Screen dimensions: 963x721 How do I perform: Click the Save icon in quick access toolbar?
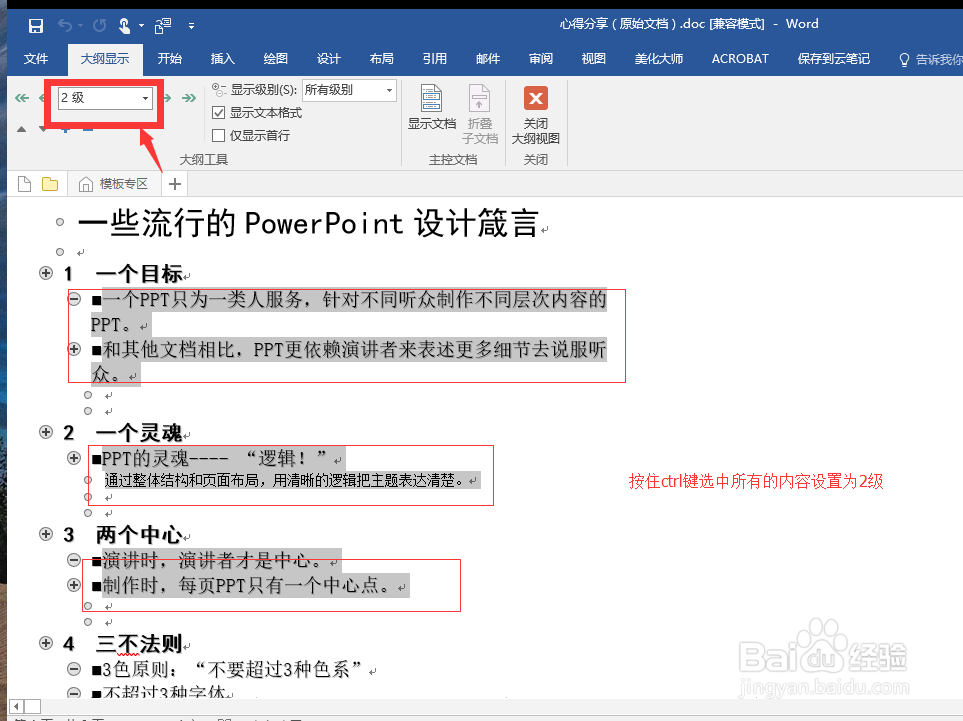click(x=36, y=26)
